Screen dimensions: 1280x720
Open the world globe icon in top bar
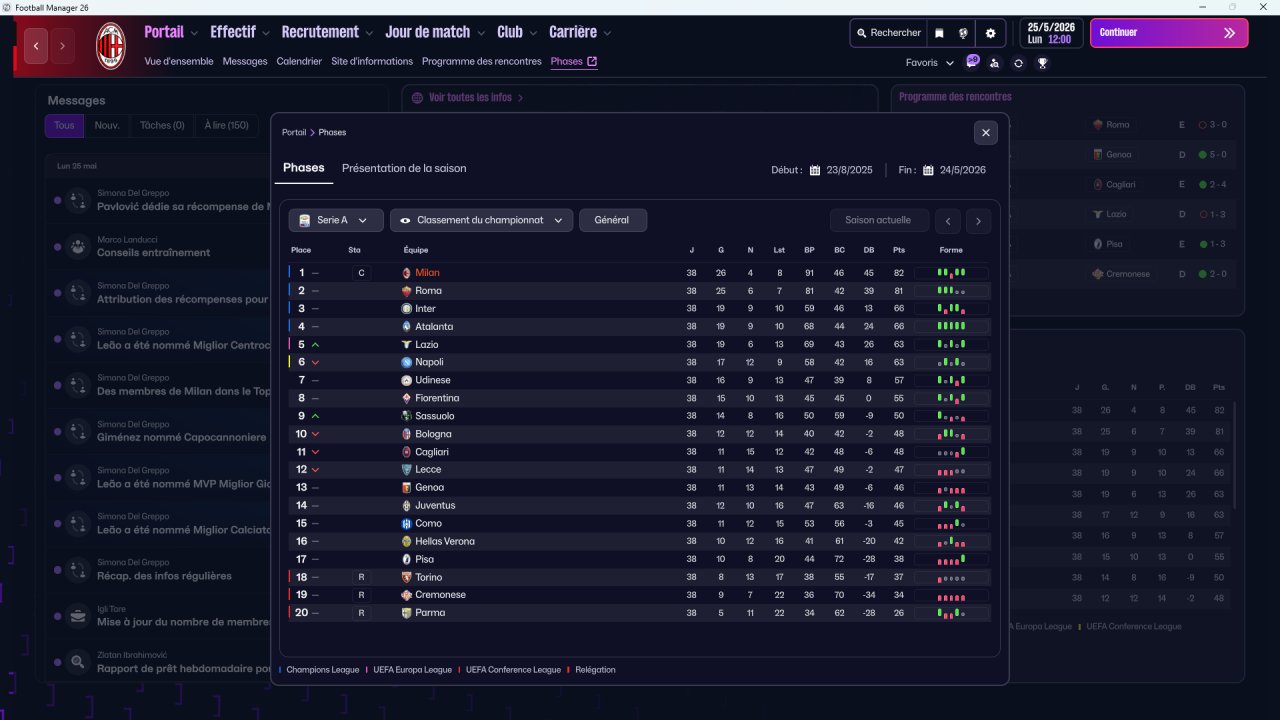point(963,33)
